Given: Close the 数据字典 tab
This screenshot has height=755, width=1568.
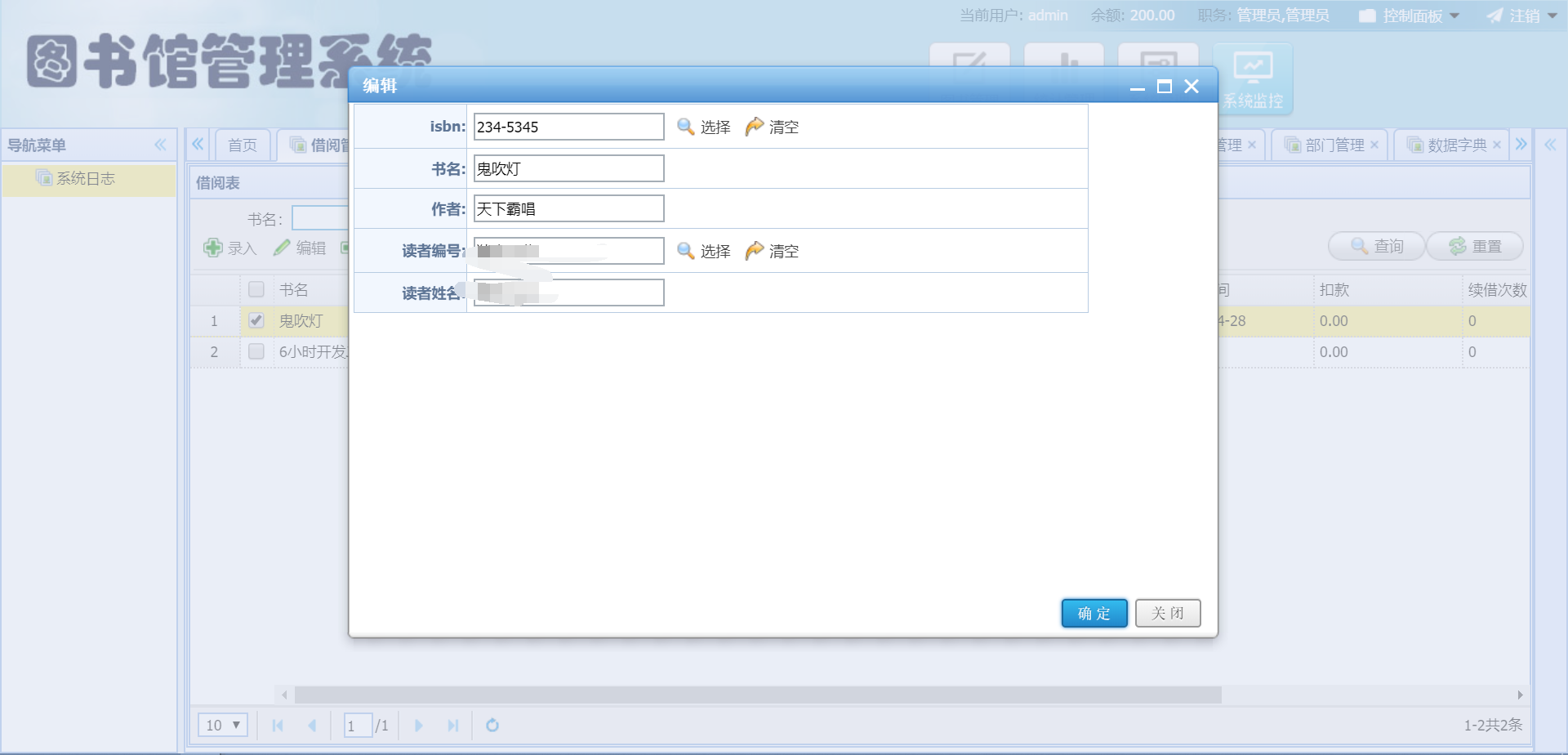Looking at the screenshot, I should [1497, 145].
